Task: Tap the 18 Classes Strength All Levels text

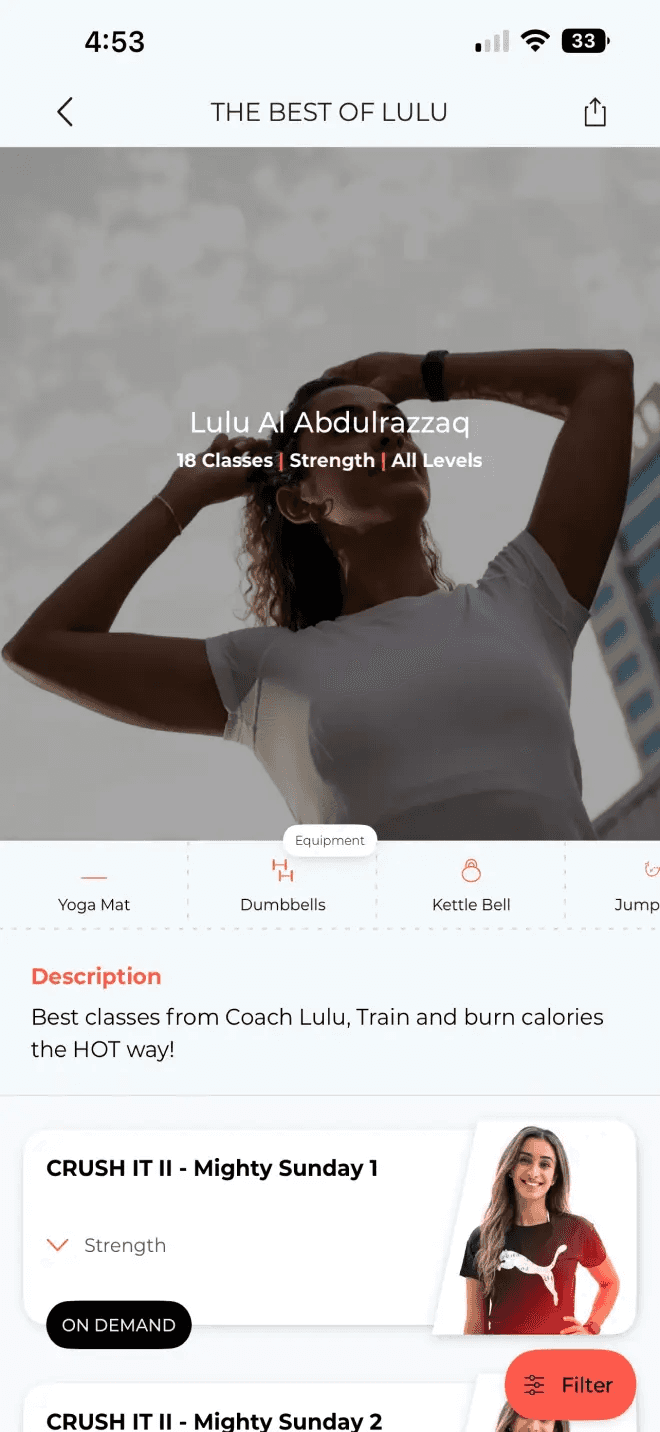Action: pos(329,461)
